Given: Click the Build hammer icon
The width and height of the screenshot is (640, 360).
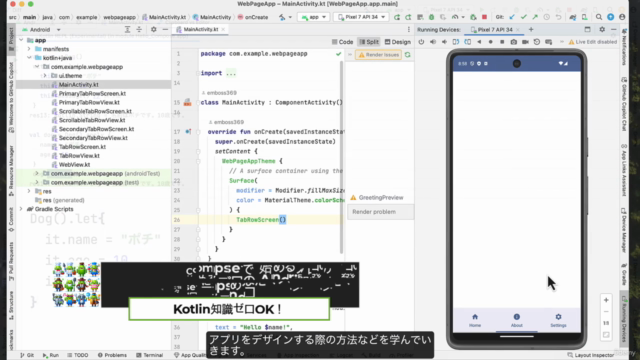Looking at the screenshot, I should pos(282,17).
